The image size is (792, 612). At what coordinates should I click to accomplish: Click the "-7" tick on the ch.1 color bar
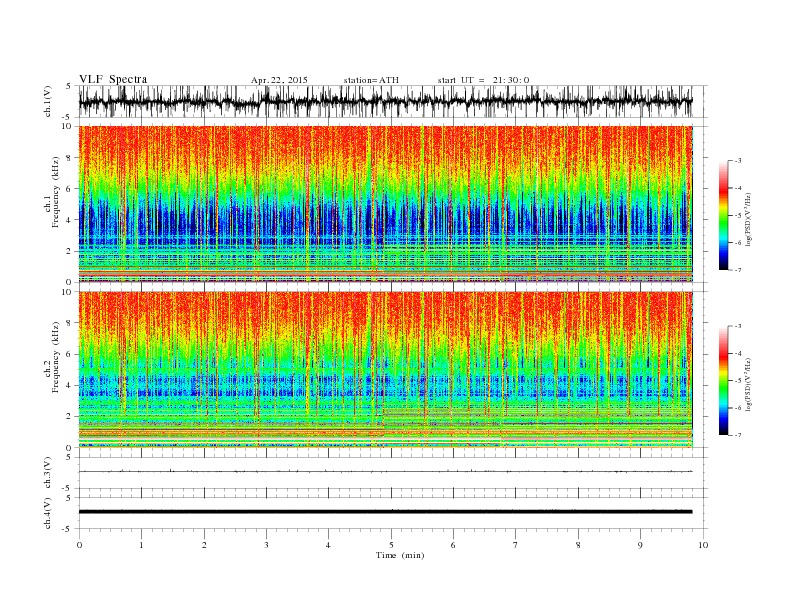pos(737,270)
